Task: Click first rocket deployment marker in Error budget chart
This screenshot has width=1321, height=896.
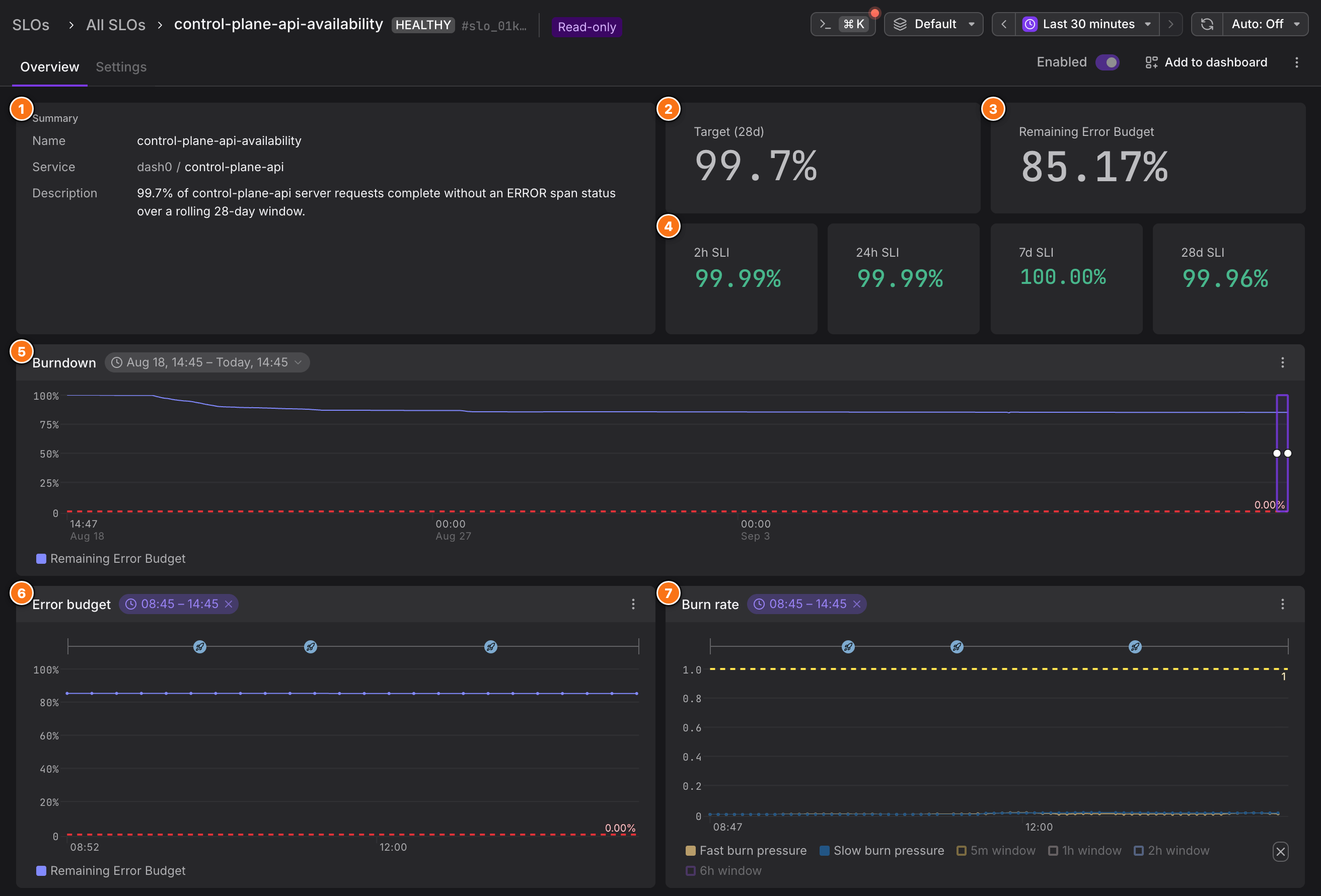Action: (x=199, y=647)
